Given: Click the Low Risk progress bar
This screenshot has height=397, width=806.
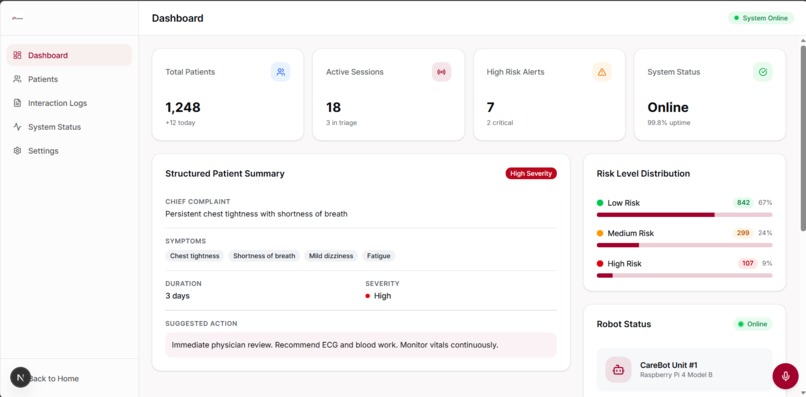Looking at the screenshot, I should 684,214.
